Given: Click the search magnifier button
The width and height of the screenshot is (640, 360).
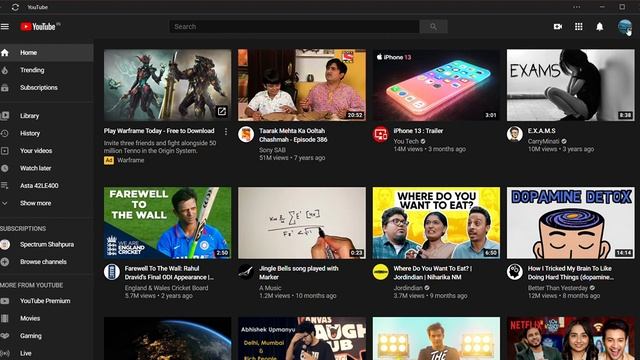Looking at the screenshot, I should click(433, 27).
